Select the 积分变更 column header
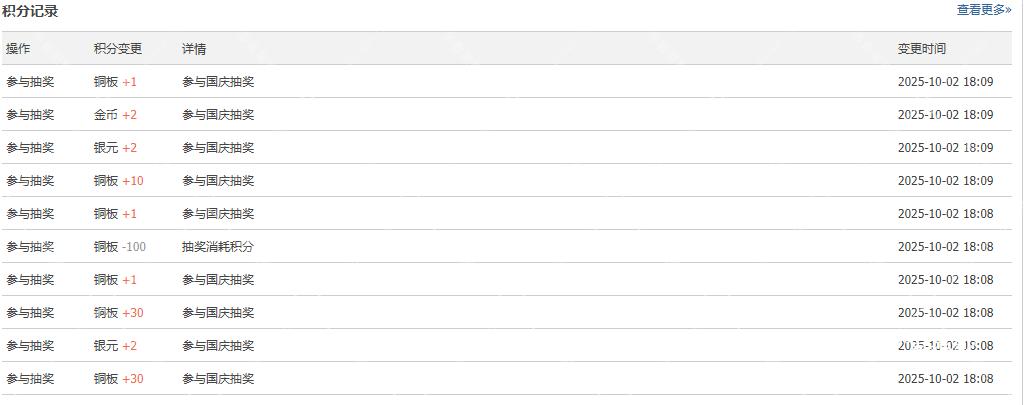 [x=118, y=49]
